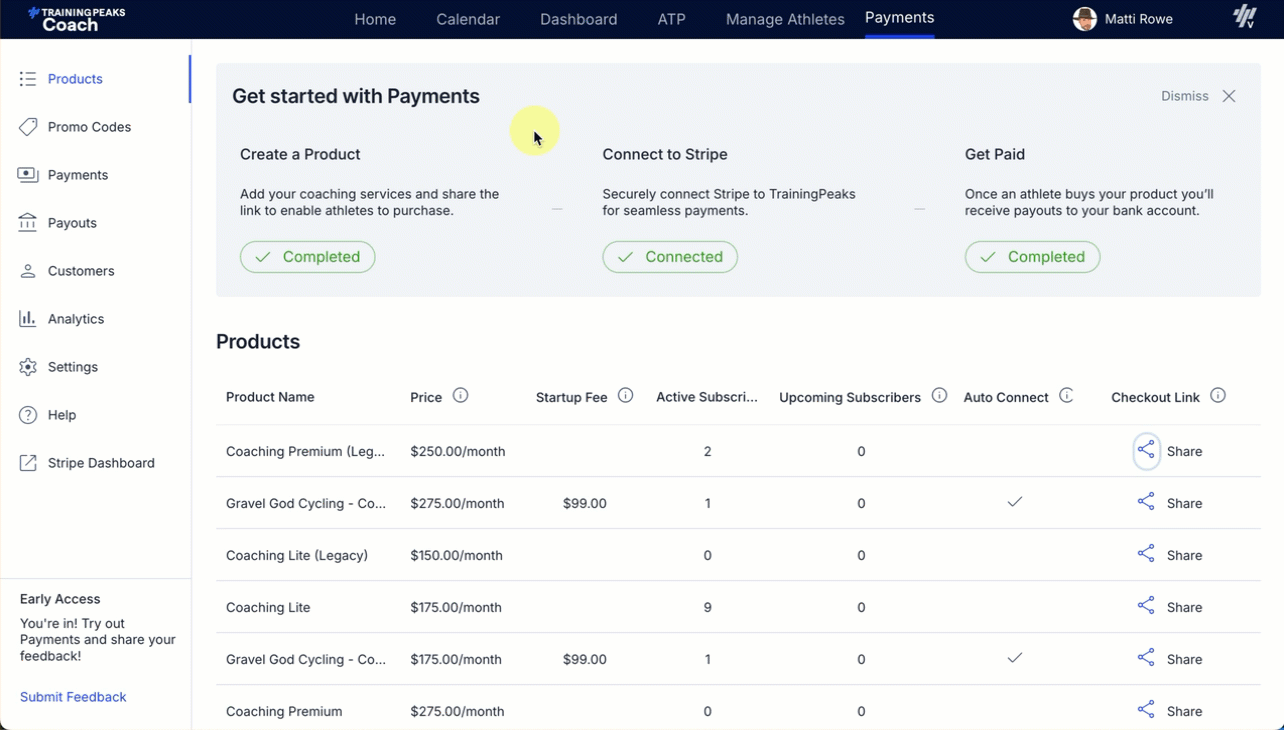Click the Auto Connect info icon
Viewport: 1284px width, 730px height.
point(1066,396)
